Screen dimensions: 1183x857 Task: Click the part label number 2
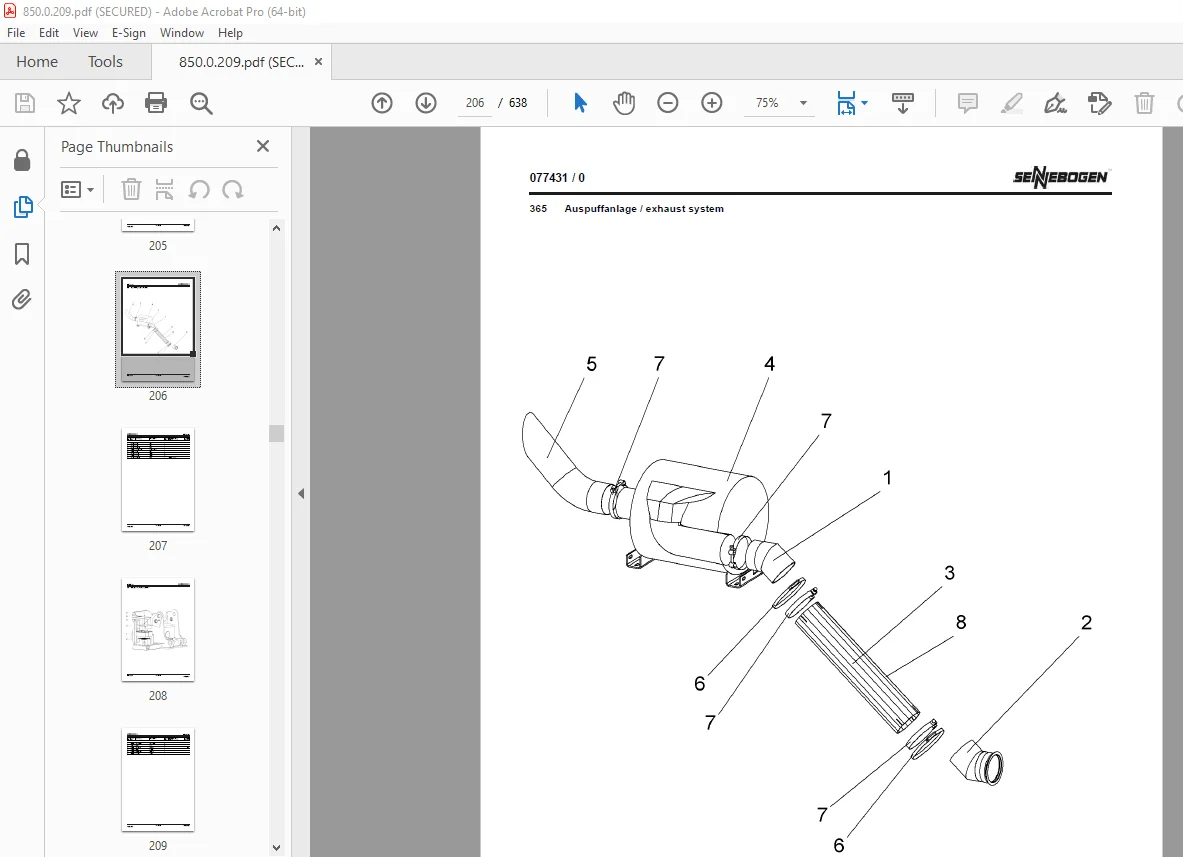pyautogui.click(x=1086, y=623)
